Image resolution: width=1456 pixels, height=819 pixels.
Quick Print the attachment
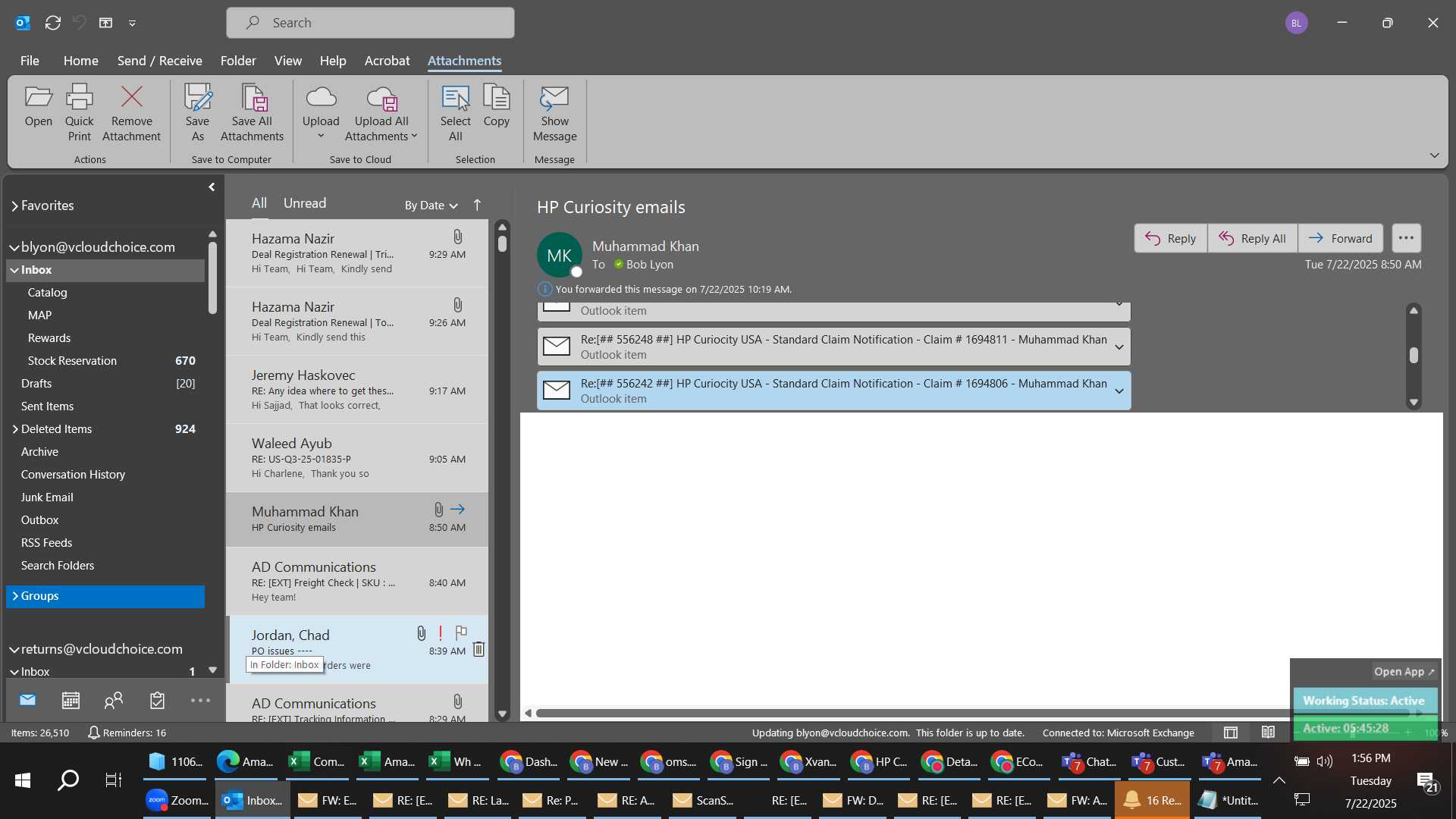79,112
